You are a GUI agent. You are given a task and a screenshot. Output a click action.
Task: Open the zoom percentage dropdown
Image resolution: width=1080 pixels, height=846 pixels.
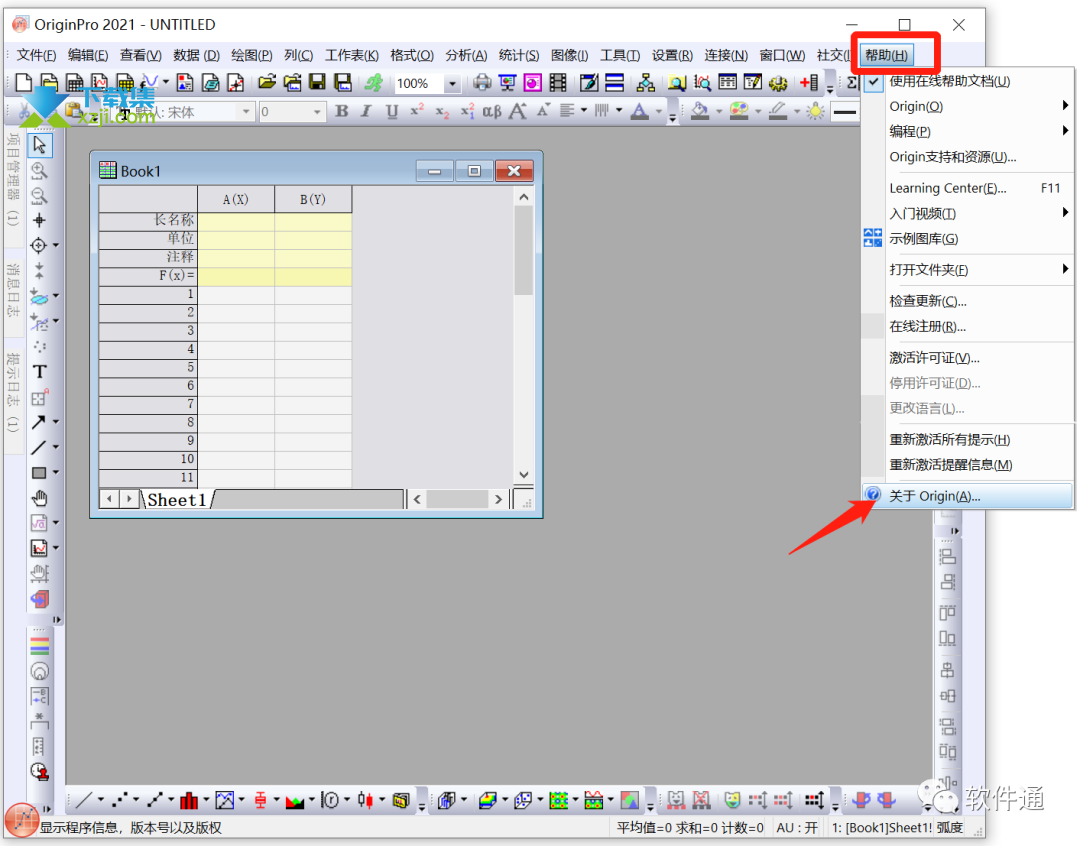click(x=453, y=83)
